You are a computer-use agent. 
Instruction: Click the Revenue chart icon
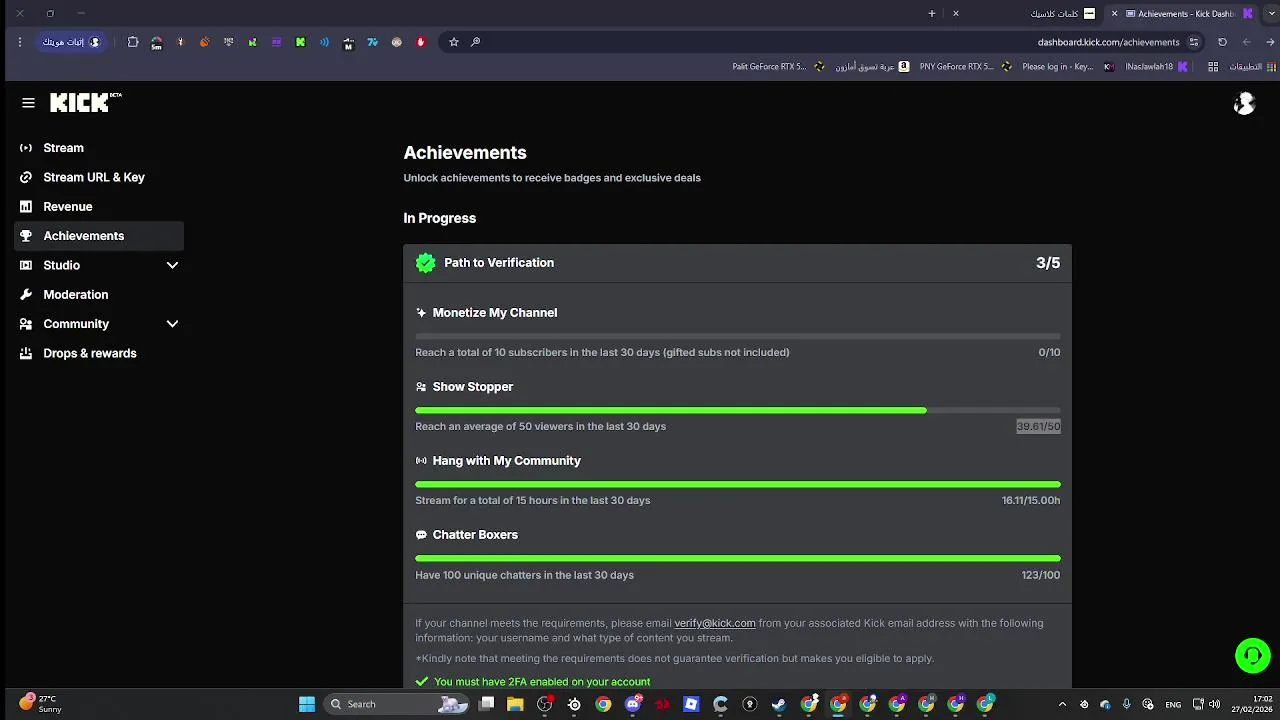[x=26, y=206]
